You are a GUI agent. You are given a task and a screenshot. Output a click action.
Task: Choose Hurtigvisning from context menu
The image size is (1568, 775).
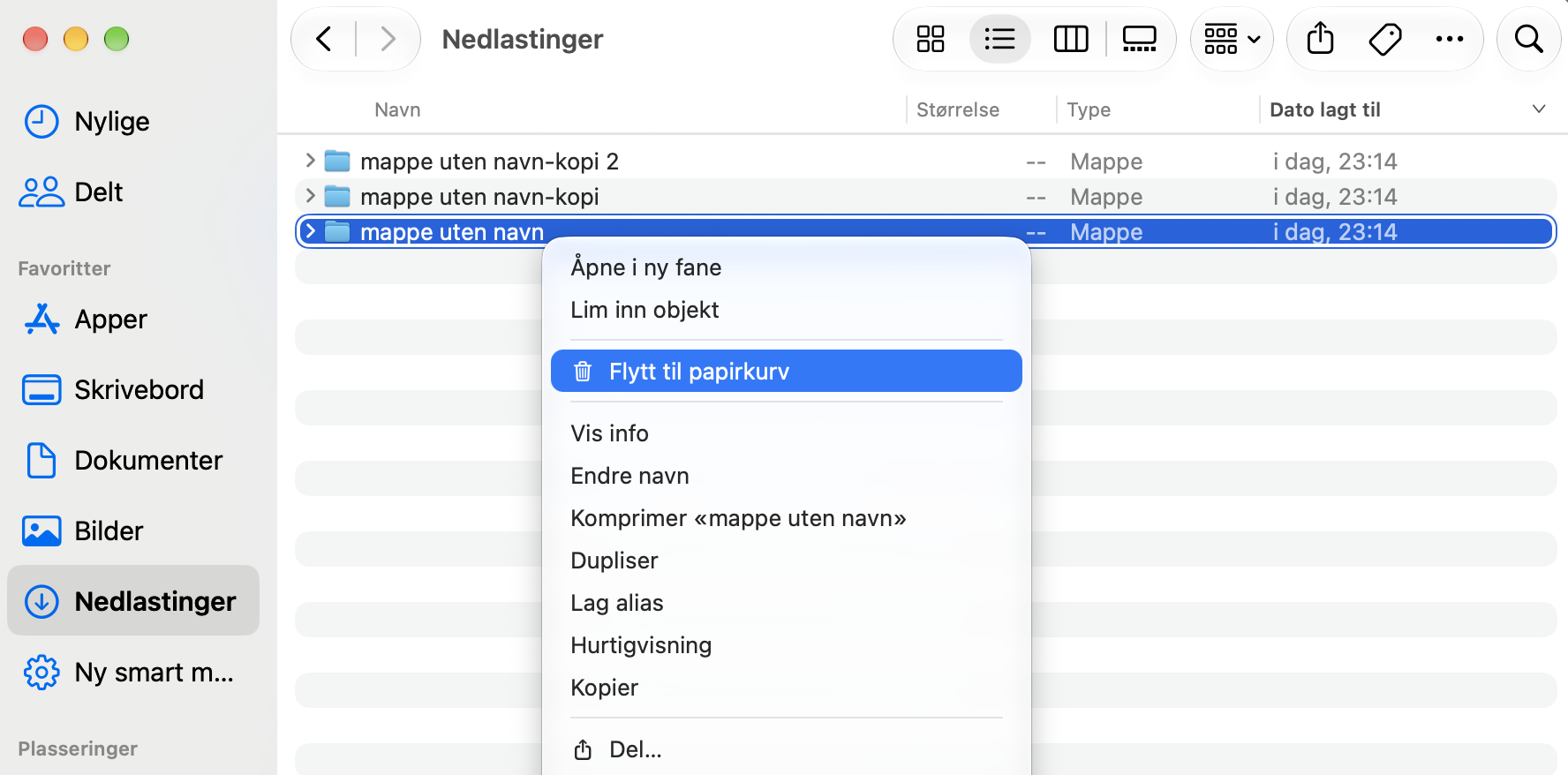(786, 645)
